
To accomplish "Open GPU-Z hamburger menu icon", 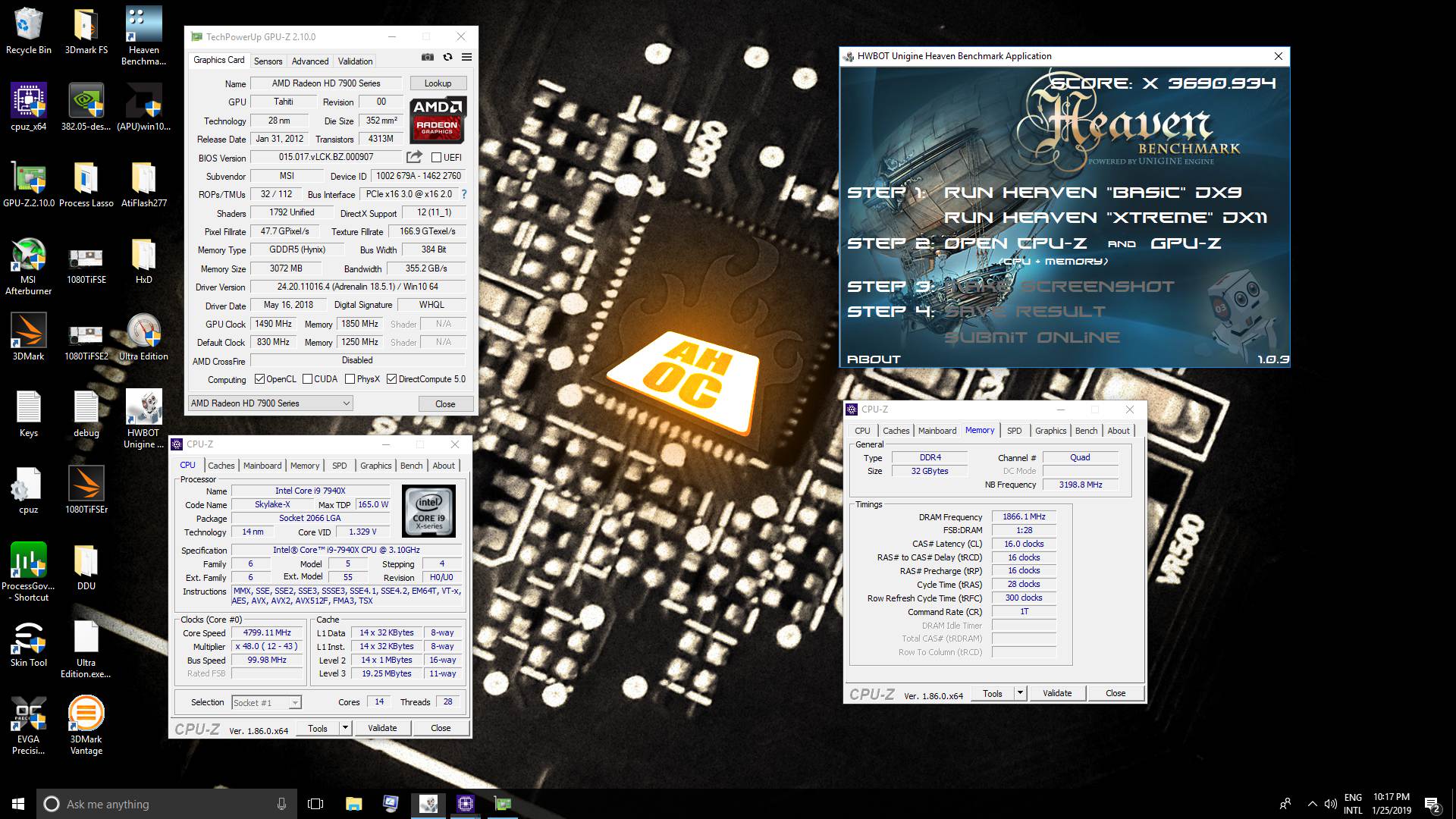I will pyautogui.click(x=466, y=58).
